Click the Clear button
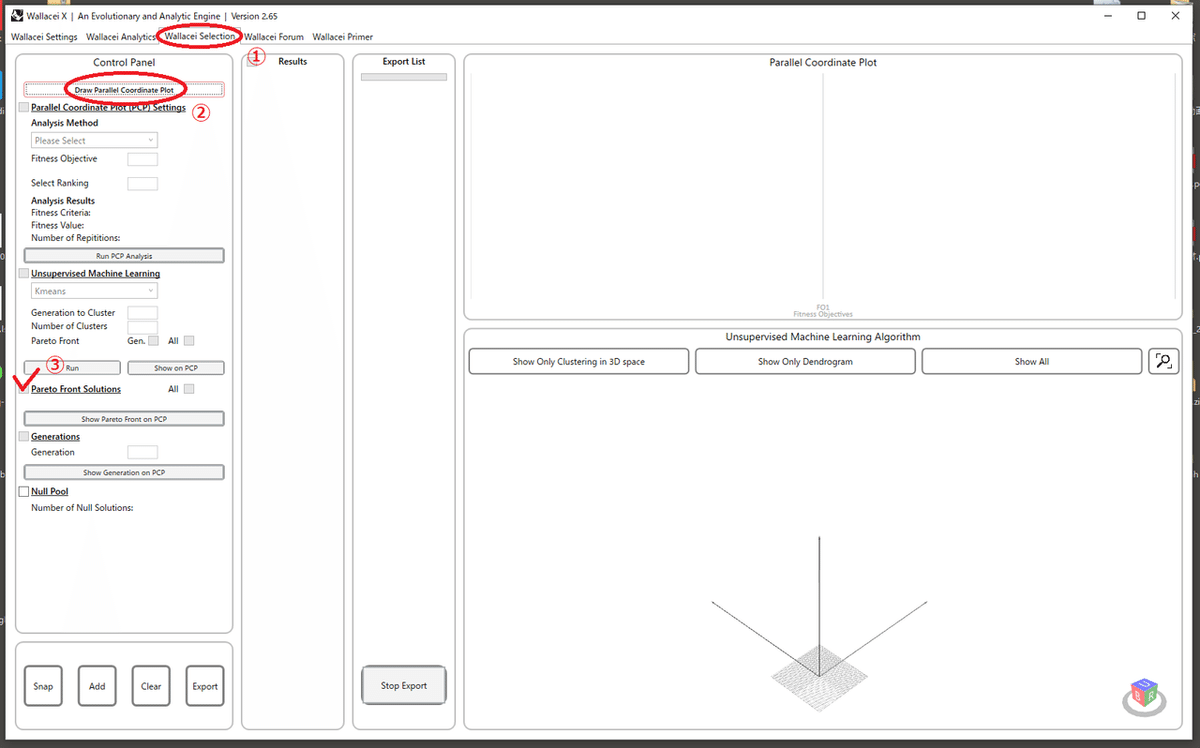This screenshot has width=1200, height=748. click(x=151, y=686)
